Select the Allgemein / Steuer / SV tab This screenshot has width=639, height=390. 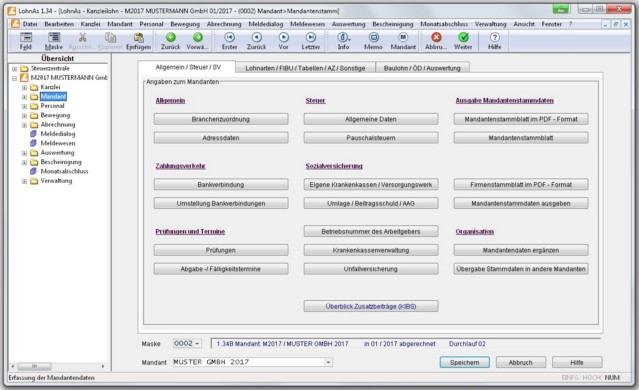click(x=188, y=67)
